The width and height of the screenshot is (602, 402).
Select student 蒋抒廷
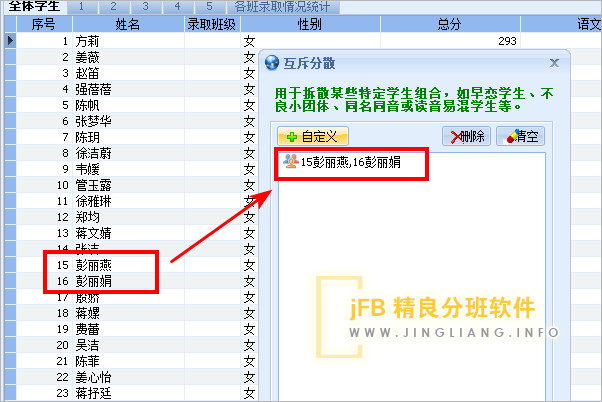[x=93, y=393]
